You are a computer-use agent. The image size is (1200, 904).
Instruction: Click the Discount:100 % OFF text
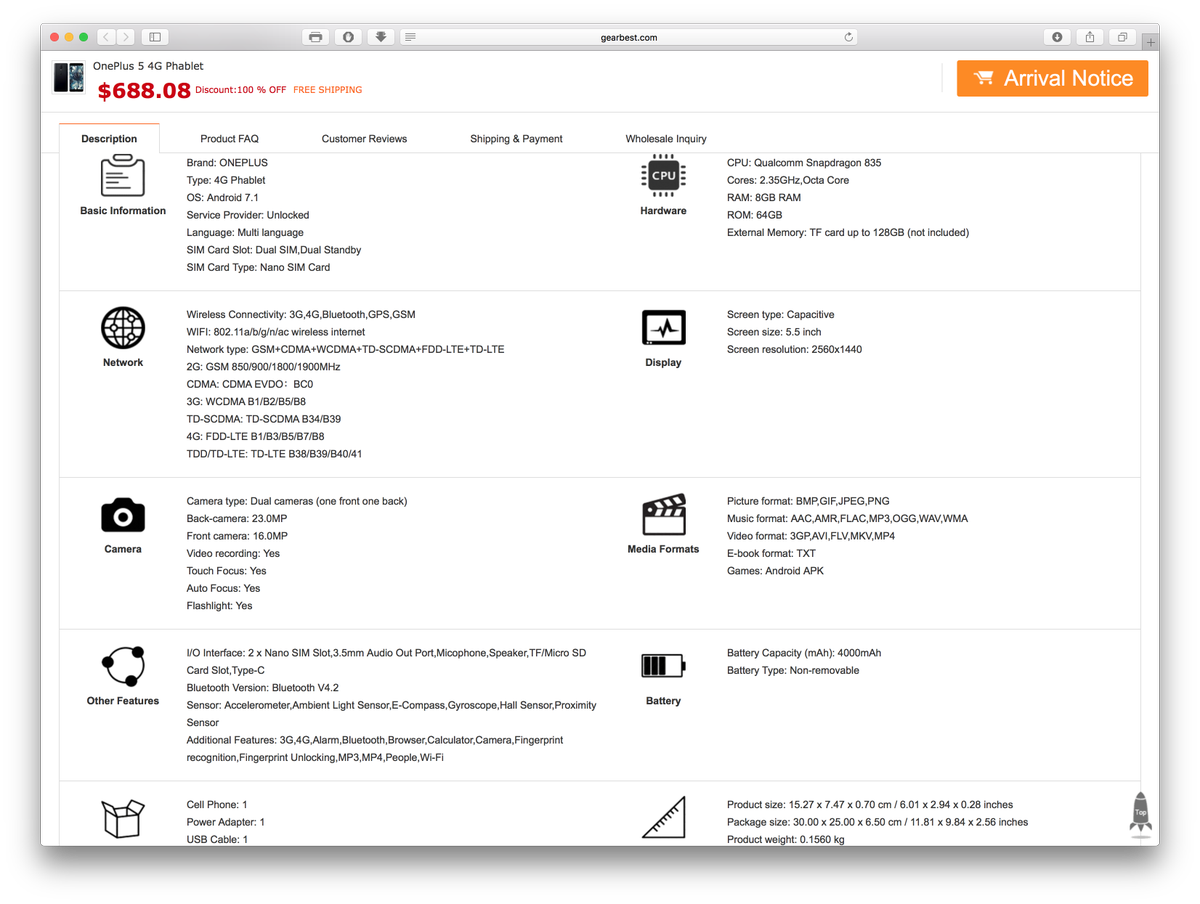coord(241,90)
